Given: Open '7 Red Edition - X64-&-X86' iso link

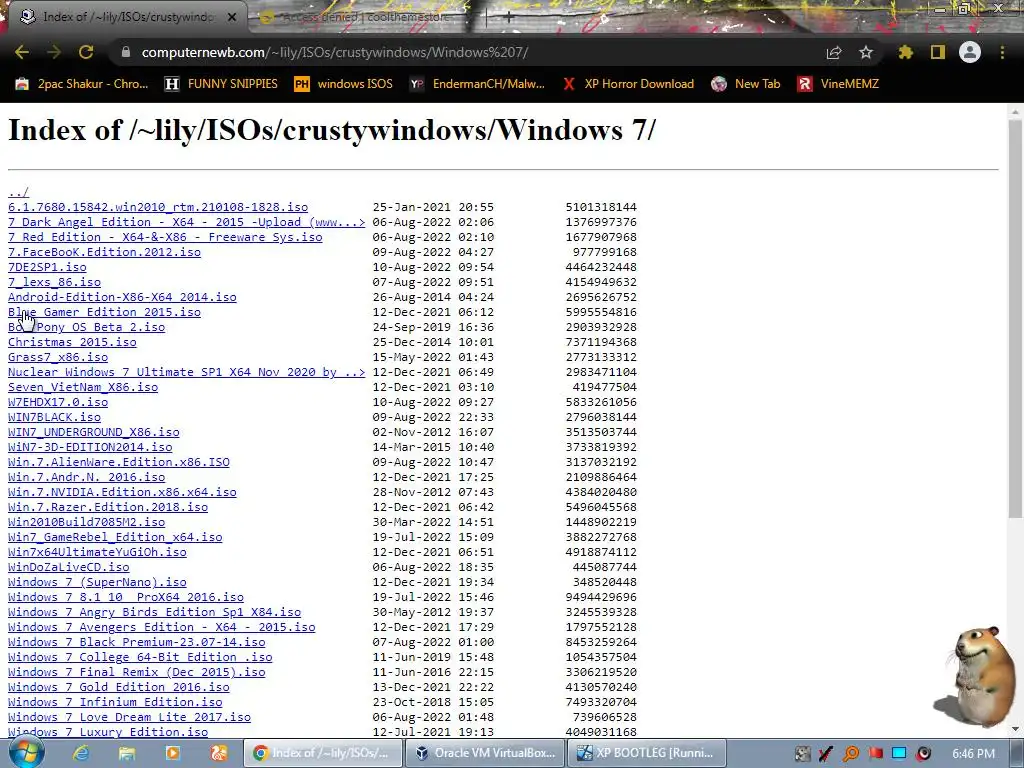Looking at the screenshot, I should pyautogui.click(x=165, y=237).
